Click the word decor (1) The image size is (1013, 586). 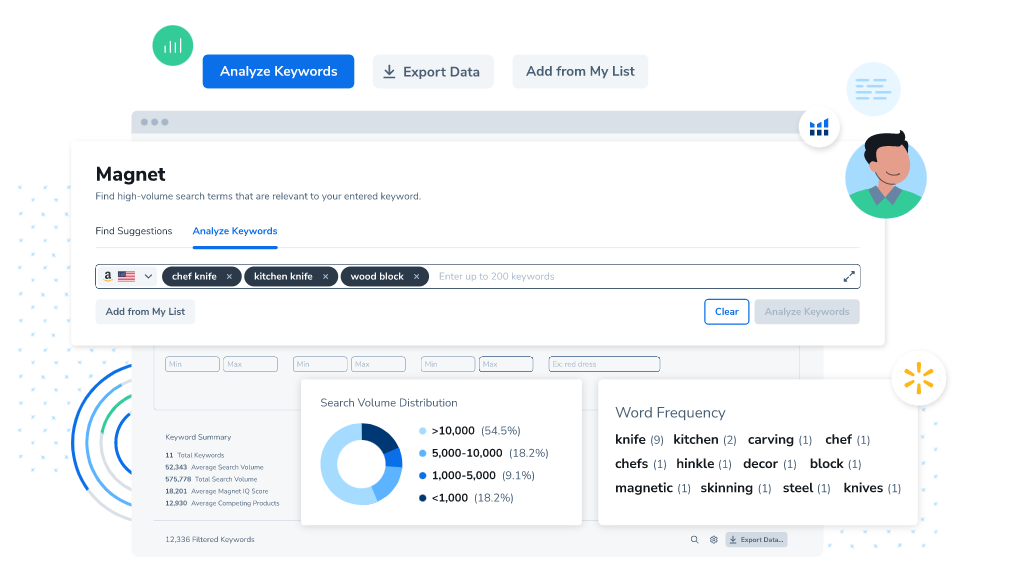coord(770,464)
